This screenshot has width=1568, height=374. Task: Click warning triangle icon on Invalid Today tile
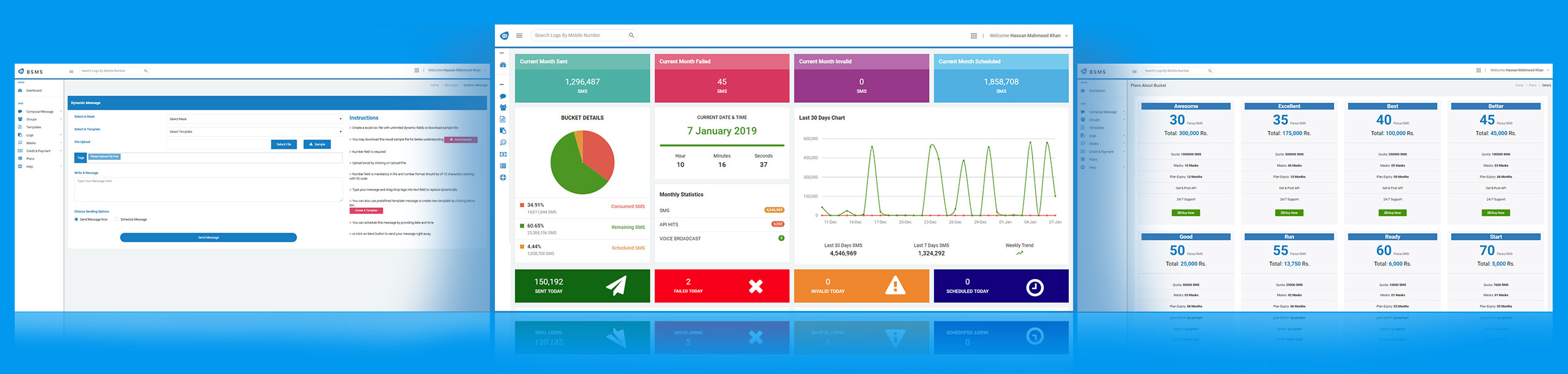coord(895,285)
